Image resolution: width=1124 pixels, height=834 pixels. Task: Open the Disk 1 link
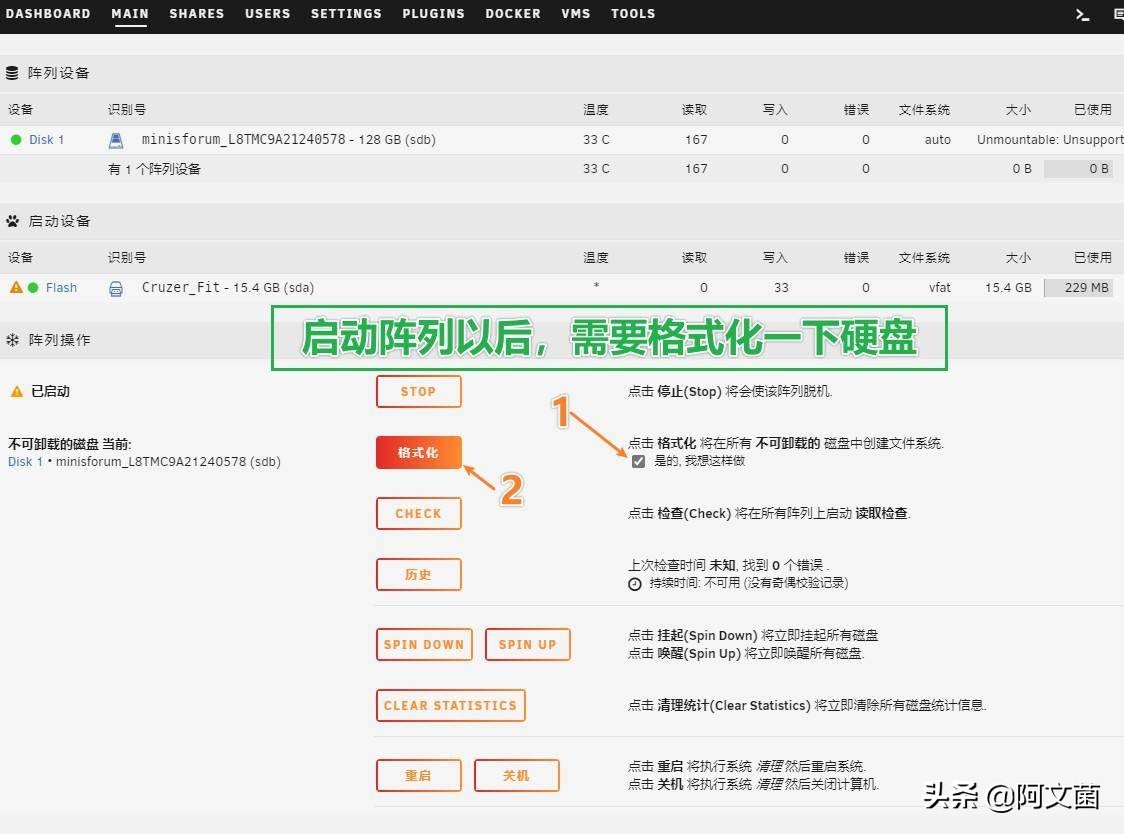[24, 462]
